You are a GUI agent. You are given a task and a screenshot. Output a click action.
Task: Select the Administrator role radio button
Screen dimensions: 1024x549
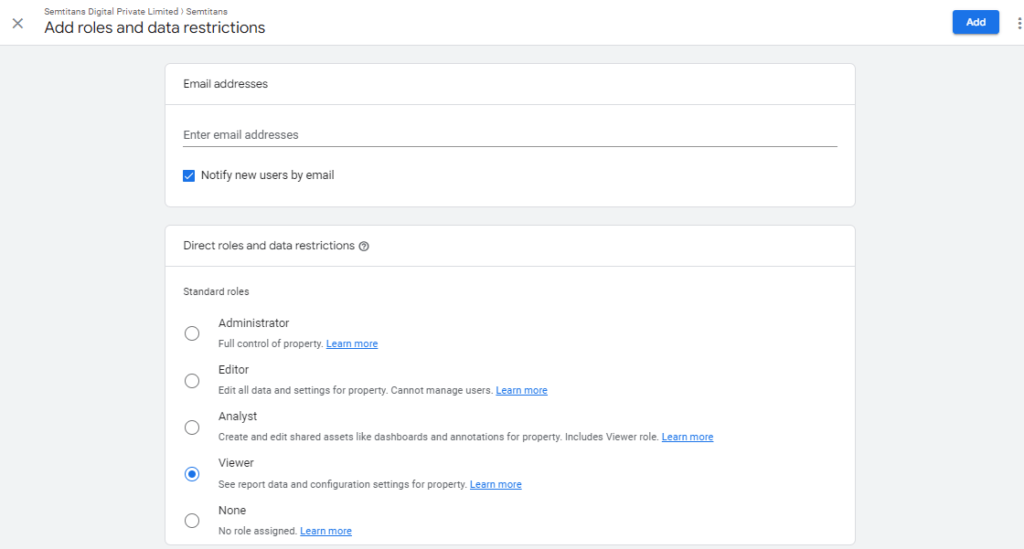pyautogui.click(x=192, y=334)
